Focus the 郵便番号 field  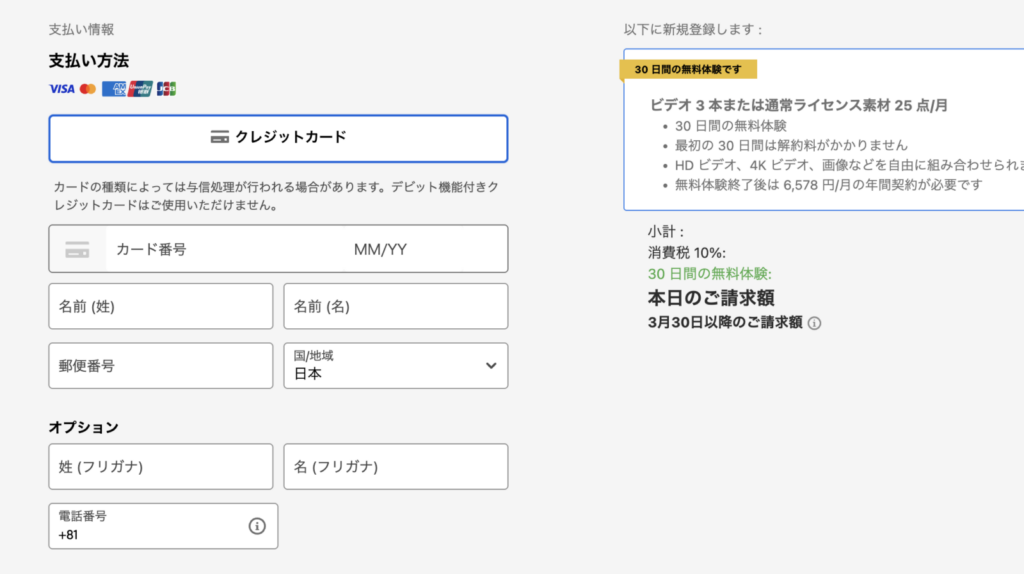click(161, 366)
